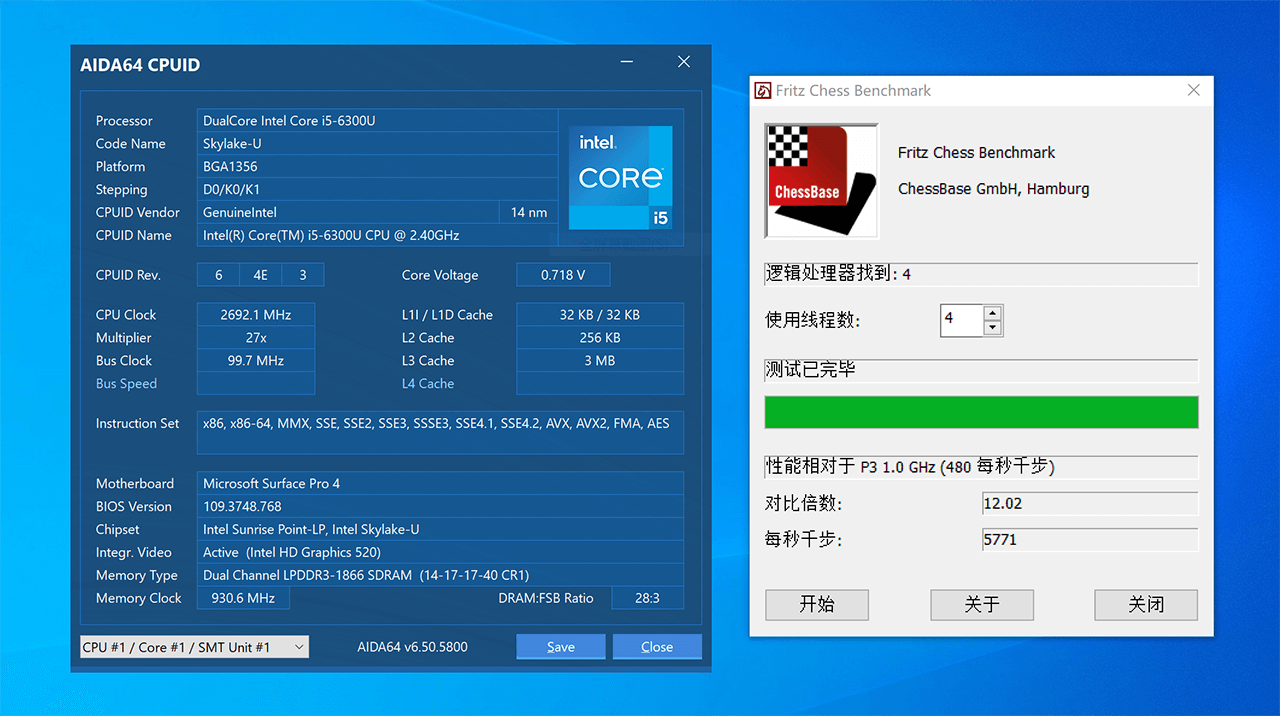Click the CPUID Name Intel(R) Core(TM) i5-6300U value
The width and height of the screenshot is (1280, 716).
[377, 235]
